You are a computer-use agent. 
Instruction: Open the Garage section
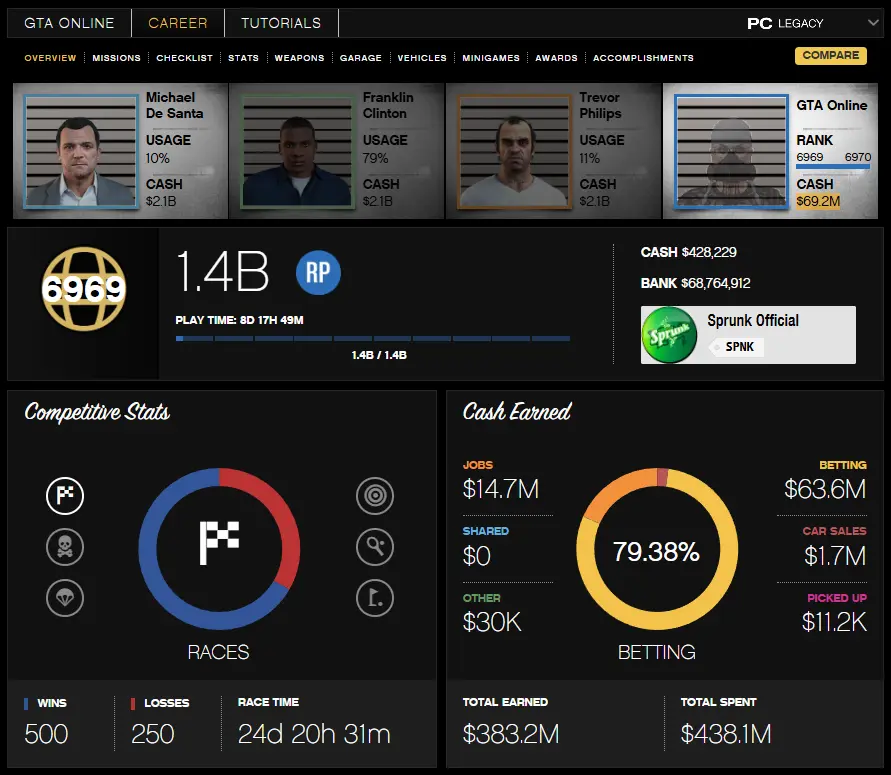361,58
